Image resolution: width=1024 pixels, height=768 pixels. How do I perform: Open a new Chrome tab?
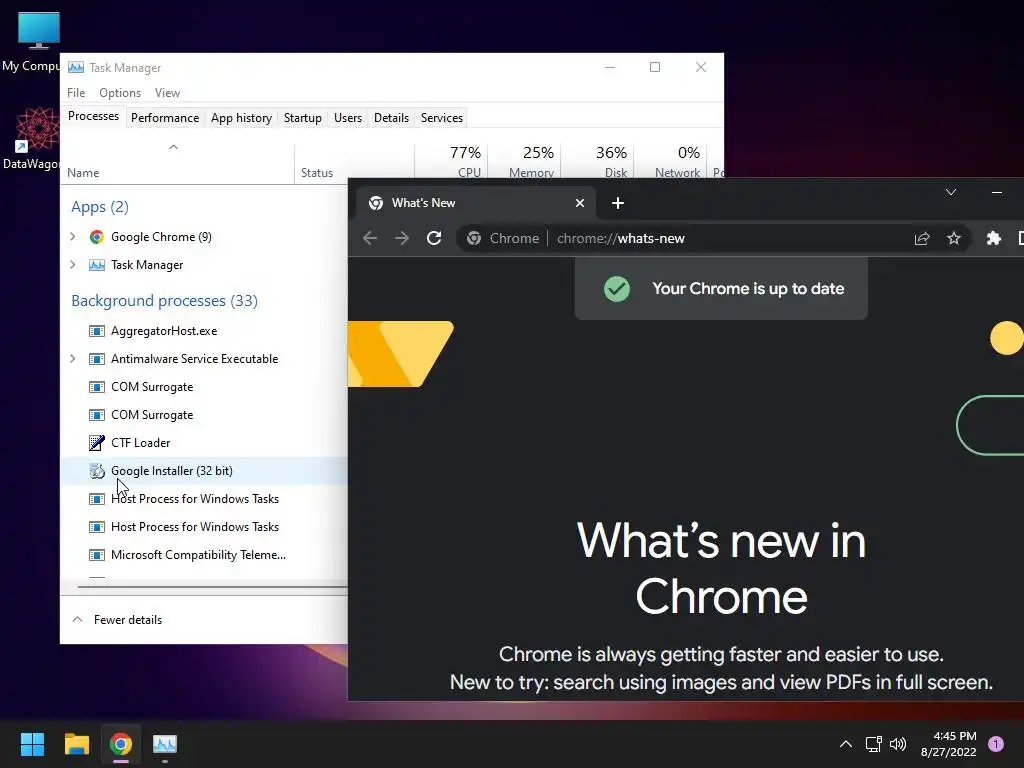618,203
